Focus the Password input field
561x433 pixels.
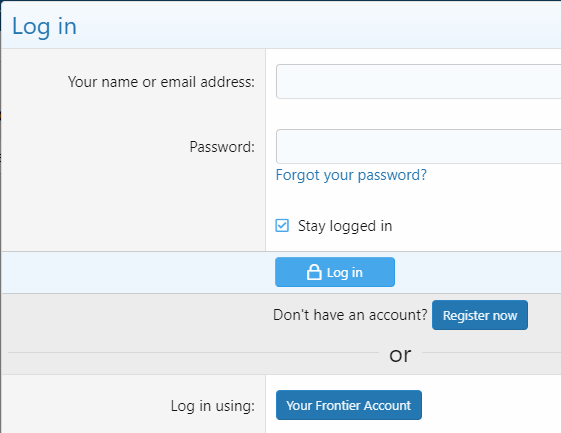(418, 147)
